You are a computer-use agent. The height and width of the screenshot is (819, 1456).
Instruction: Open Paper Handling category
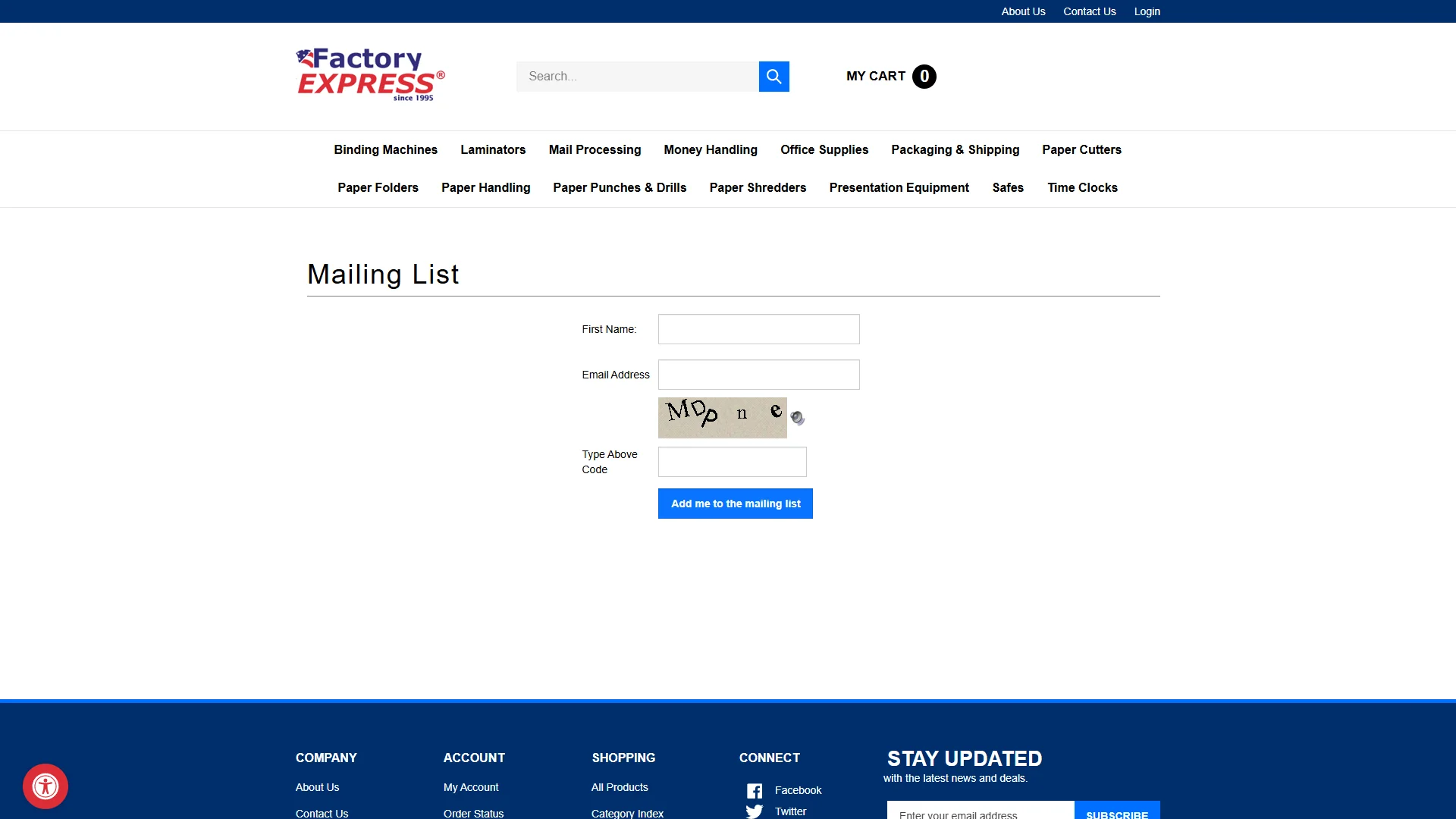click(x=485, y=188)
